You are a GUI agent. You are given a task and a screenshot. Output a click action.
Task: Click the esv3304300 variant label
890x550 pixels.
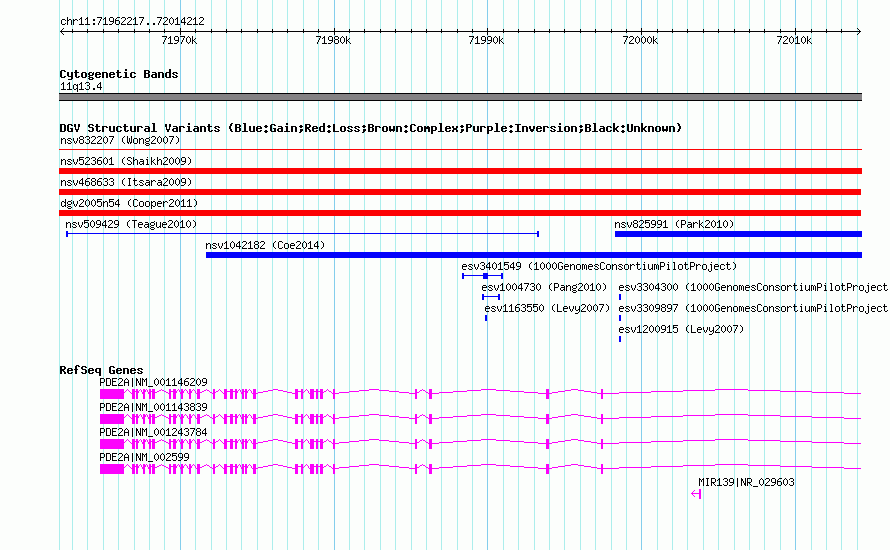tap(753, 287)
